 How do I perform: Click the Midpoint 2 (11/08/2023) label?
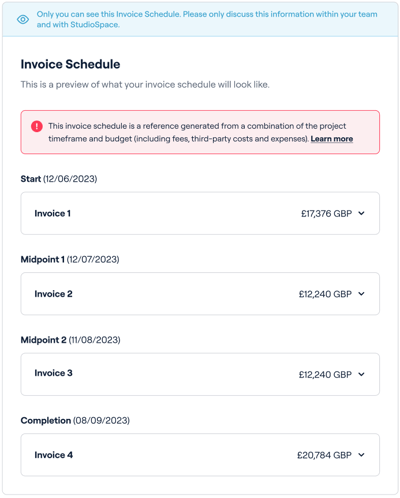pyautogui.click(x=71, y=340)
